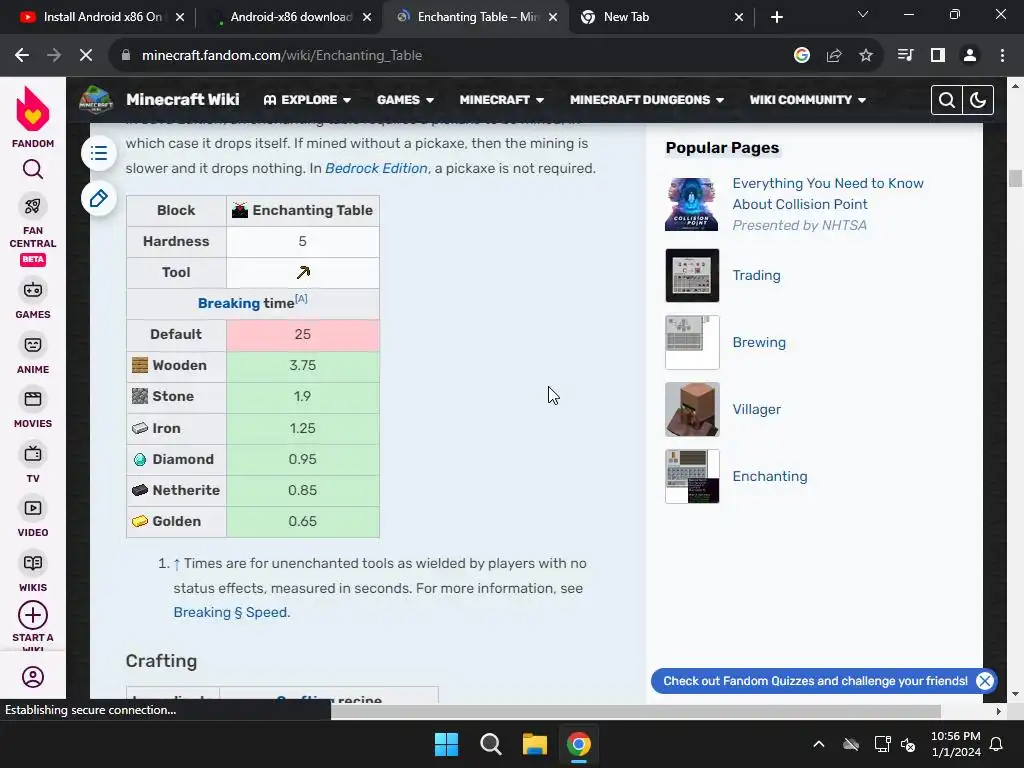1024x768 pixels.
Task: Open the Bedrock Edition link
Action: (376, 168)
